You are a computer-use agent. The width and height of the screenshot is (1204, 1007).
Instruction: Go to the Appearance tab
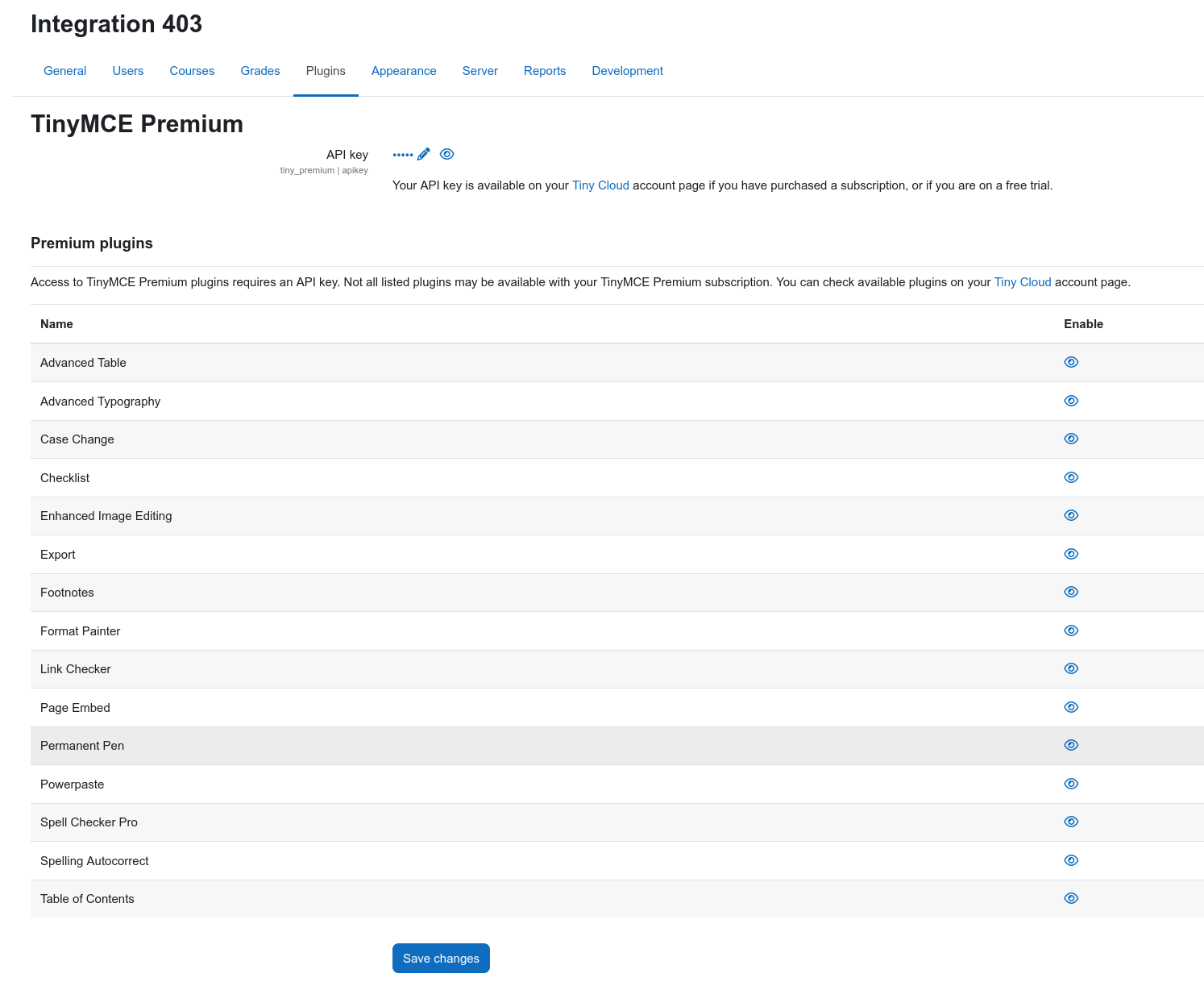pos(404,71)
